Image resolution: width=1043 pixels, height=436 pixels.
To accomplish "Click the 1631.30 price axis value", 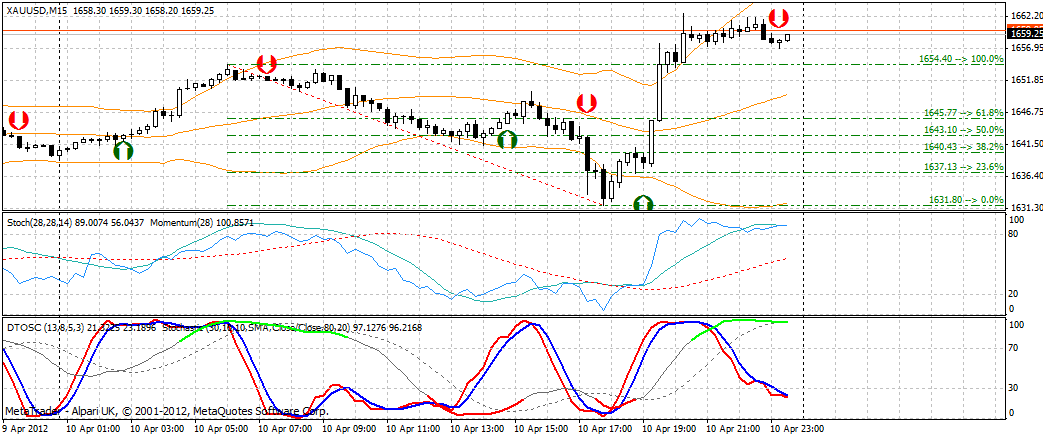I will click(x=1025, y=208).
